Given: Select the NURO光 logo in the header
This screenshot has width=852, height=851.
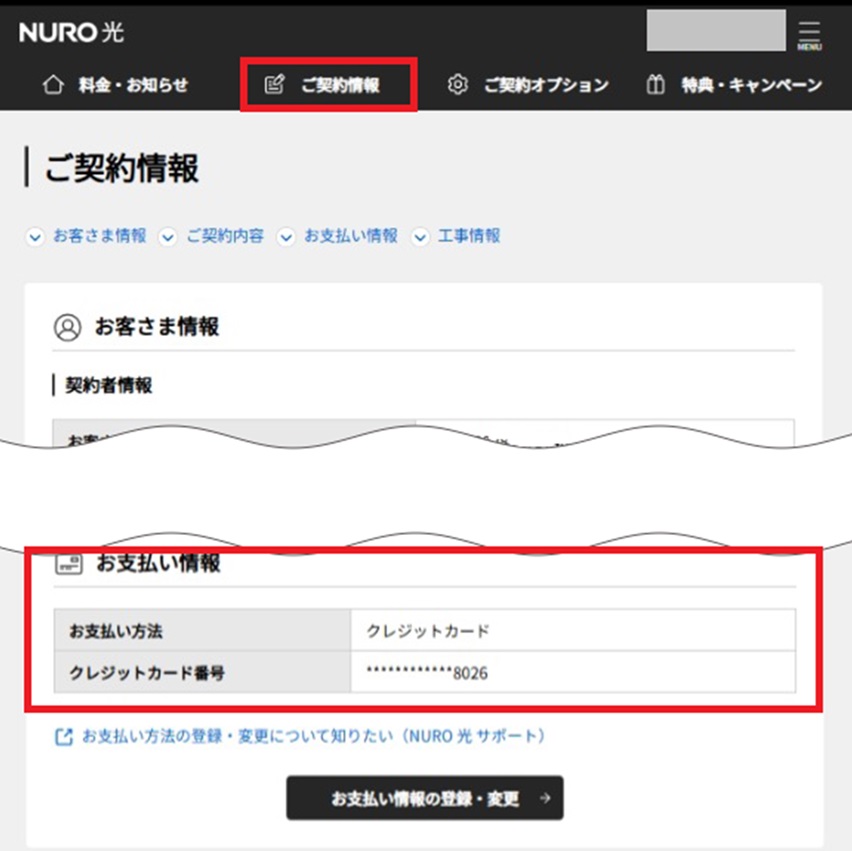Looking at the screenshot, I should 70,32.
